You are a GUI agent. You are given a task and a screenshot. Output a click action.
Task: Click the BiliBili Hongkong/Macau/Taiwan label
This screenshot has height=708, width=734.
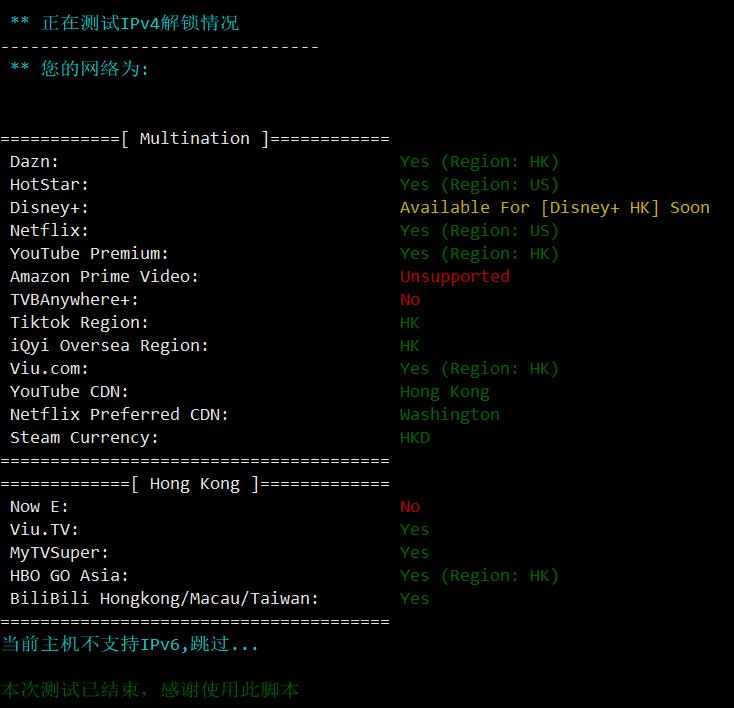point(165,598)
